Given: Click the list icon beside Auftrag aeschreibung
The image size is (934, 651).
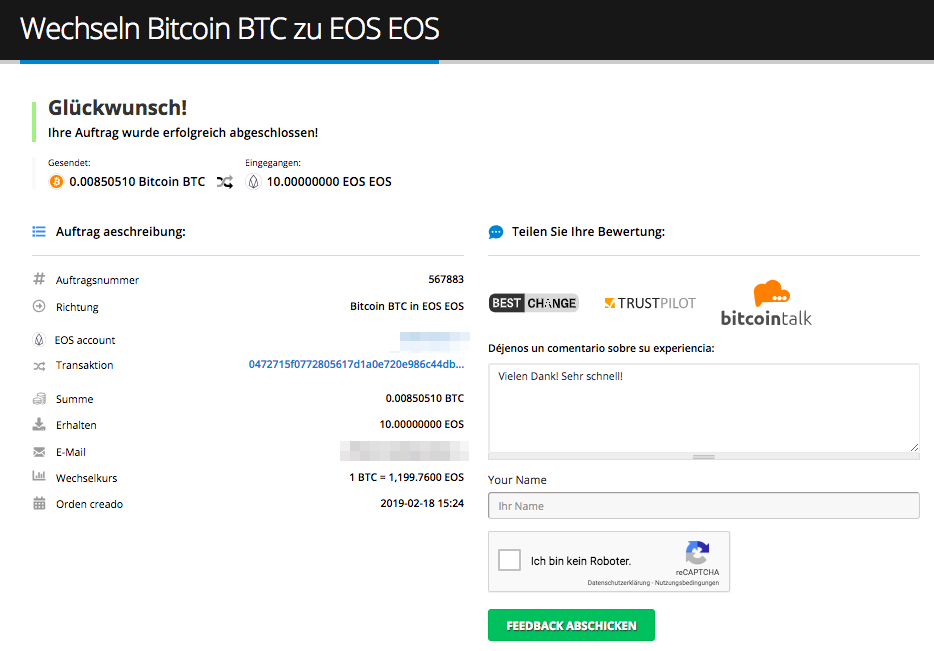Looking at the screenshot, I should 39,232.
